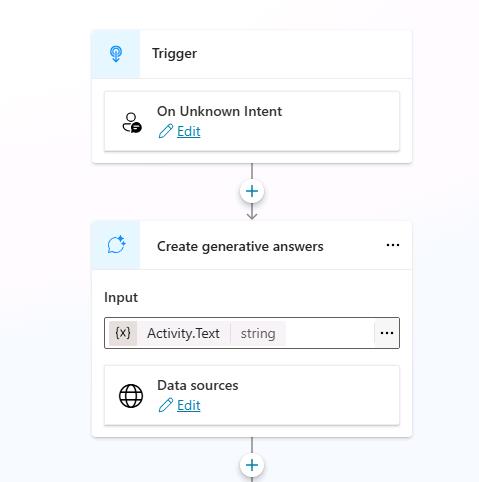Add a node below the Trigger
The image size is (479, 482).
point(252,191)
